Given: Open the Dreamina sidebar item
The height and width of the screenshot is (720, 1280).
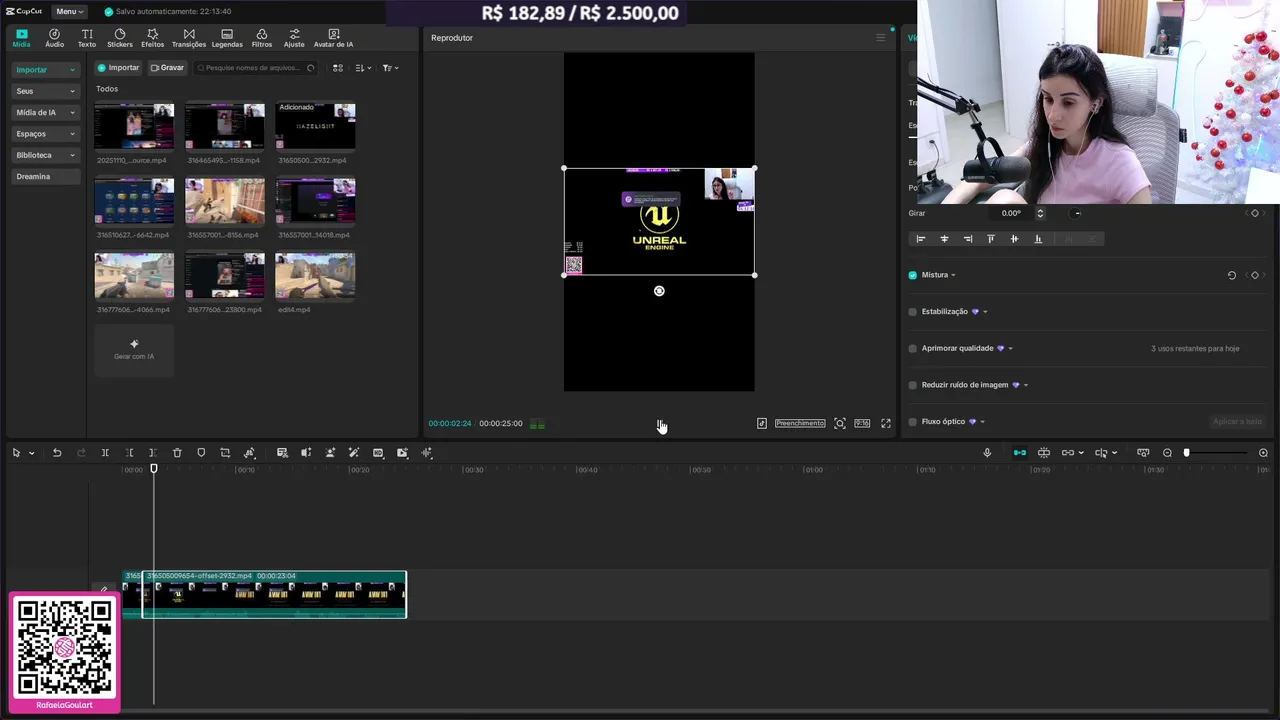Looking at the screenshot, I should tap(45, 177).
